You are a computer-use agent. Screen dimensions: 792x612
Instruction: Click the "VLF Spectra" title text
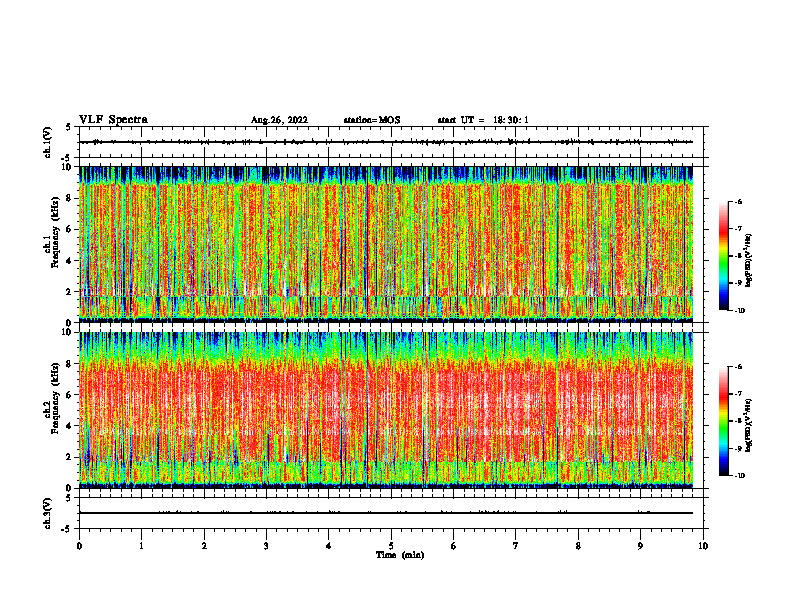(113, 120)
